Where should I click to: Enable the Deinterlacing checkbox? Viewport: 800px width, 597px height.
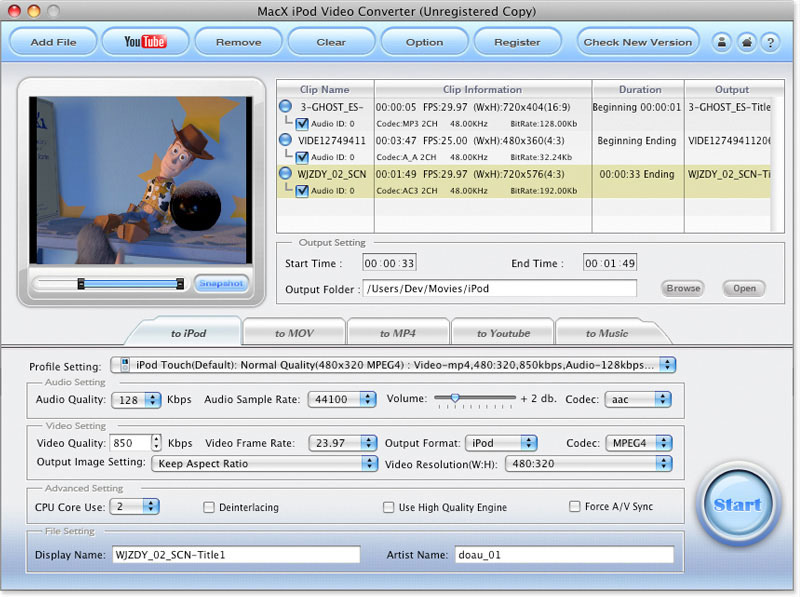(x=209, y=507)
